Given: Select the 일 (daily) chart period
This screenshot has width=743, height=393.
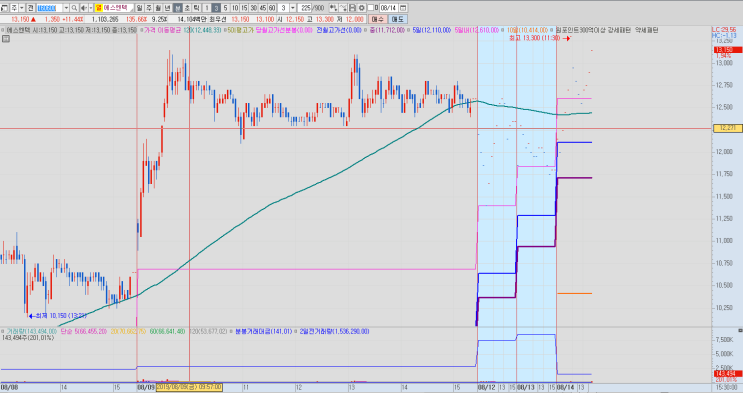Looking at the screenshot, I should tap(139, 8).
